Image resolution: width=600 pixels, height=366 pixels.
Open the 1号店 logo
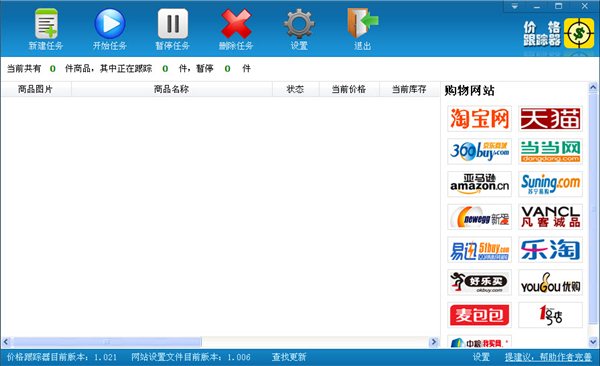point(550,315)
